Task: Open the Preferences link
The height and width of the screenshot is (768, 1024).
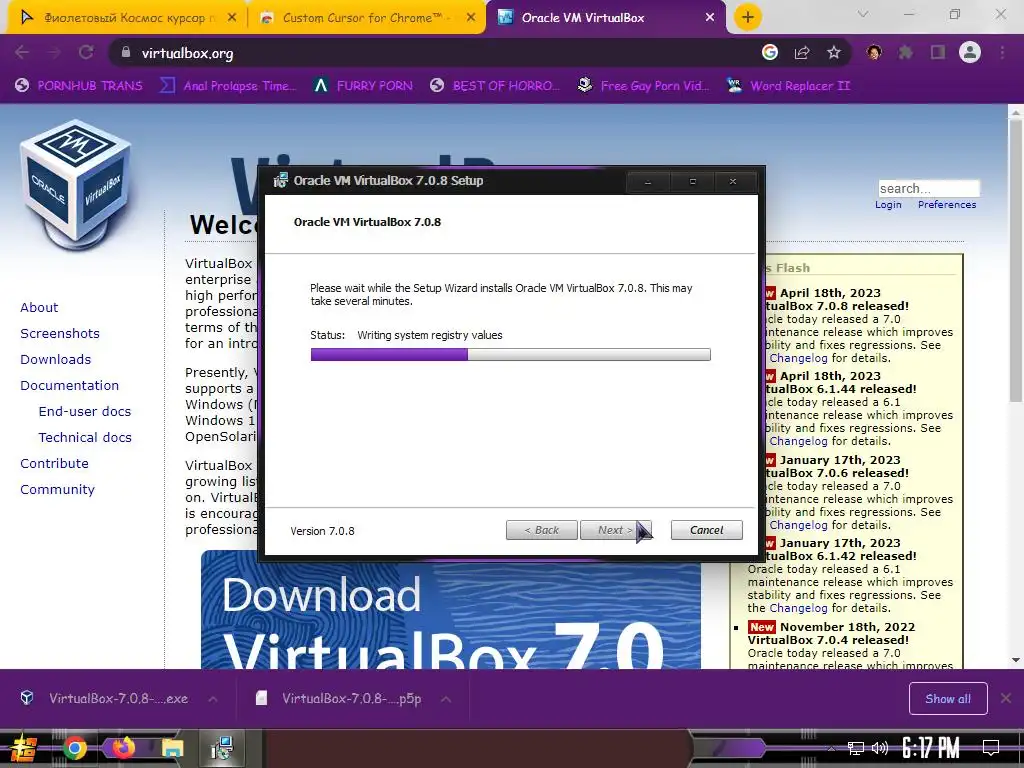Action: (x=947, y=204)
